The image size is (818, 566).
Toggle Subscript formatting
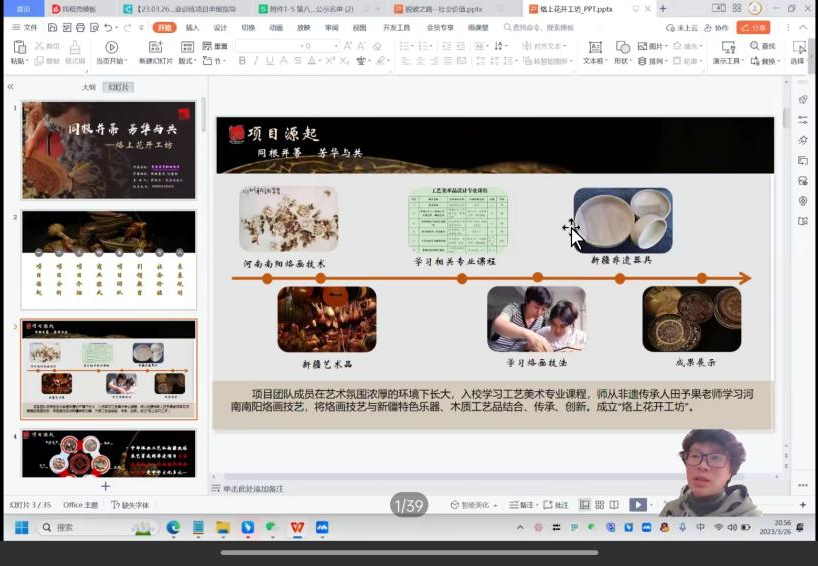tap(344, 61)
